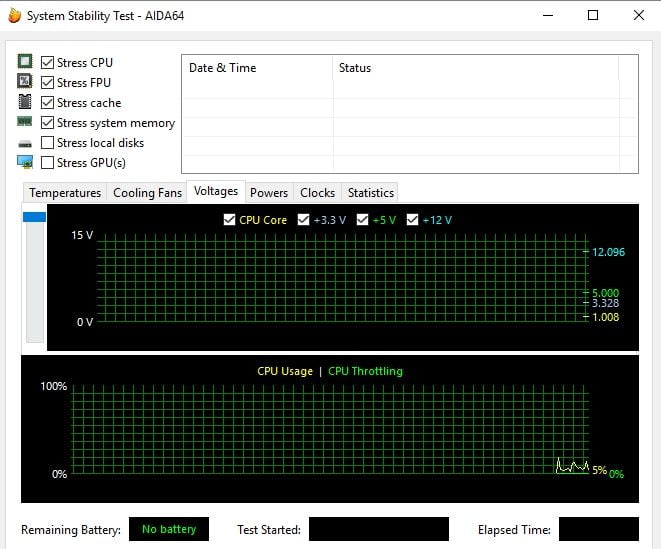Click the empty Elapsed Time field

[x=599, y=529]
